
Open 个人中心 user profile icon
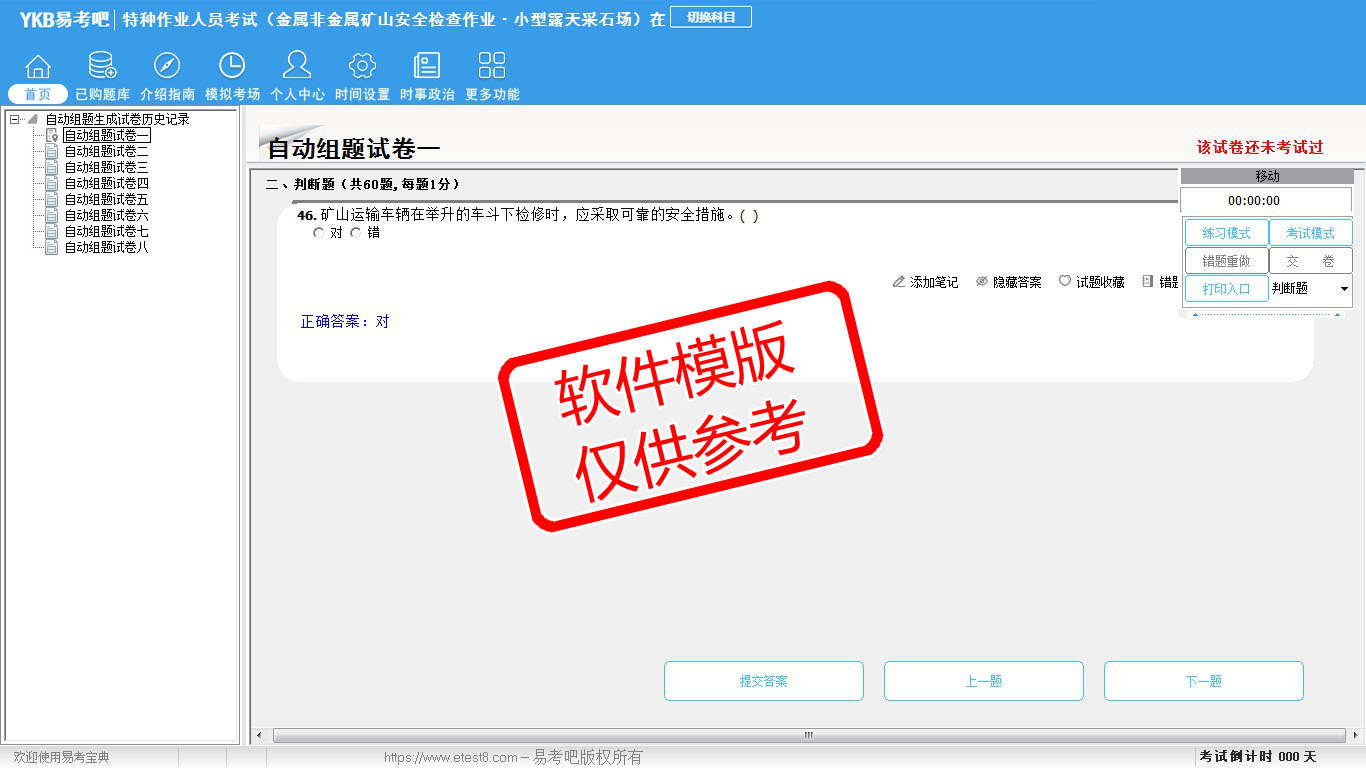(x=297, y=67)
